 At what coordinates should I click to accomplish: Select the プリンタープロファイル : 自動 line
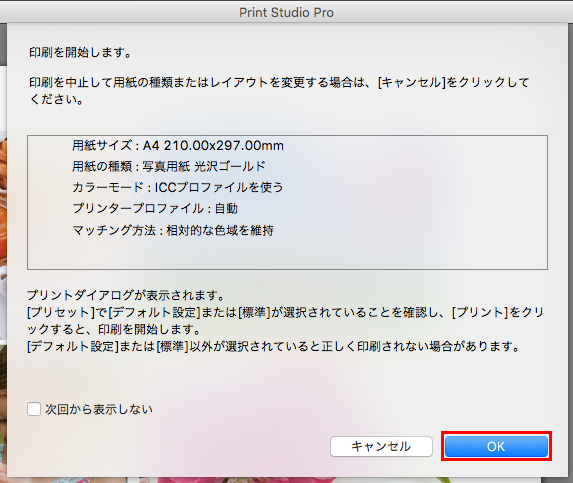tap(155, 209)
